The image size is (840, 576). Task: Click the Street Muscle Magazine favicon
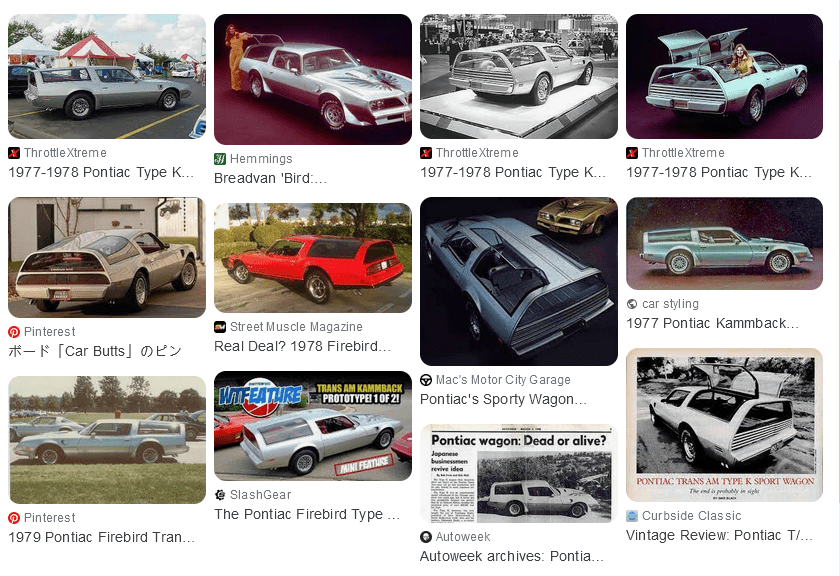point(221,326)
